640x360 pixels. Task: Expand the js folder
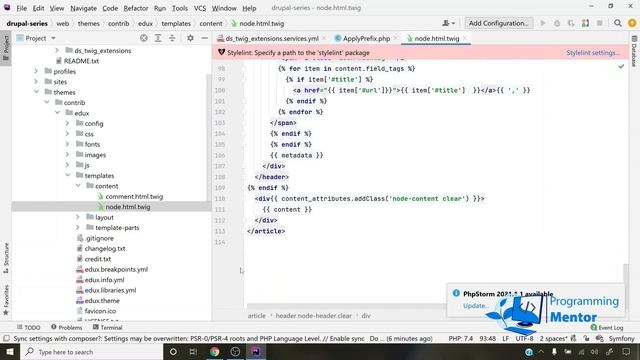[67, 165]
